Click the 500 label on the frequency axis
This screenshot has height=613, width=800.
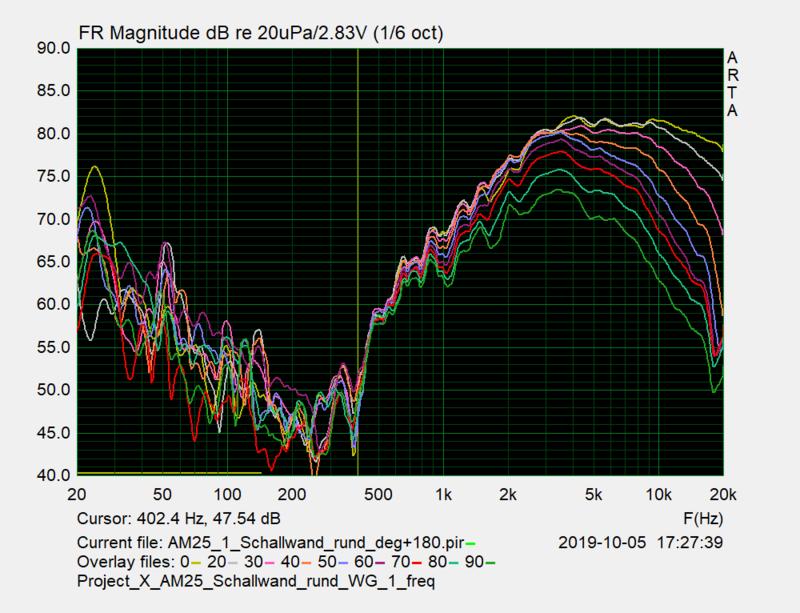(378, 494)
